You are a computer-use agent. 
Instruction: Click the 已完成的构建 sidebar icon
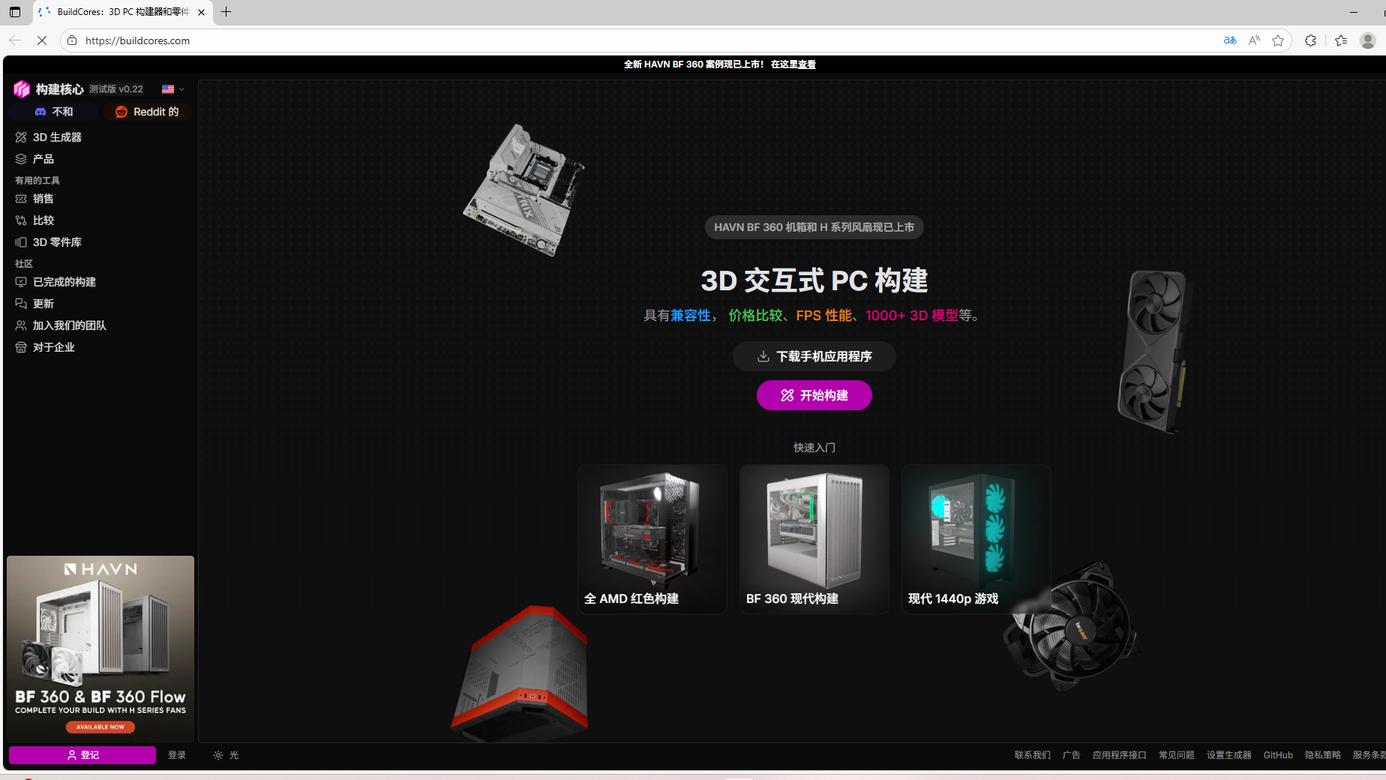coord(21,282)
